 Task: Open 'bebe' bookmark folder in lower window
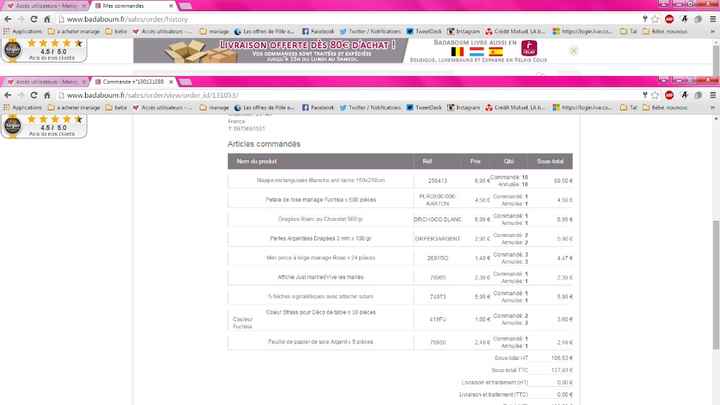tap(119, 107)
